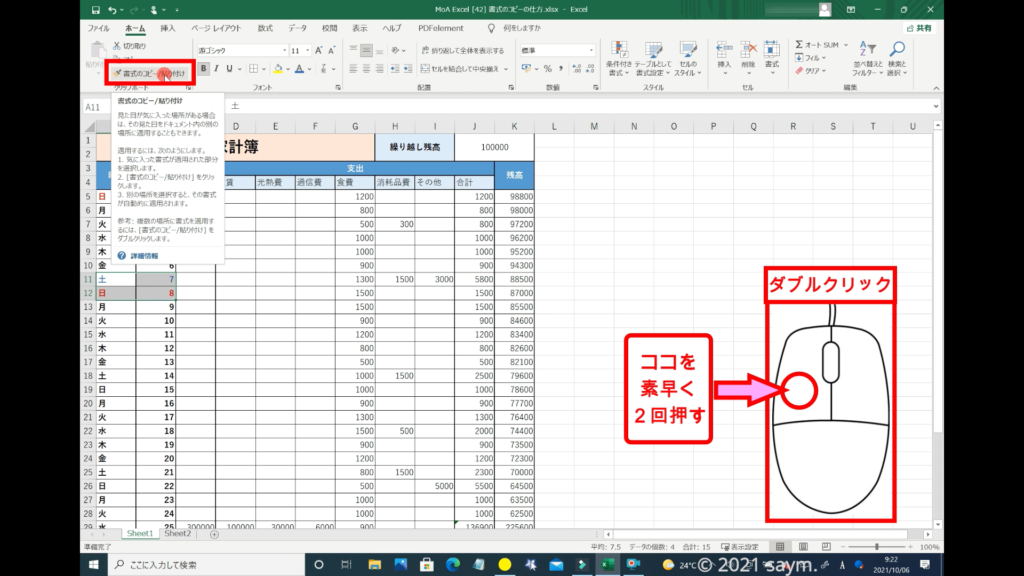The width and height of the screenshot is (1024, 576).
Task: Click the Sort & Filter (並べ替えとフィルター) icon
Action: click(864, 50)
